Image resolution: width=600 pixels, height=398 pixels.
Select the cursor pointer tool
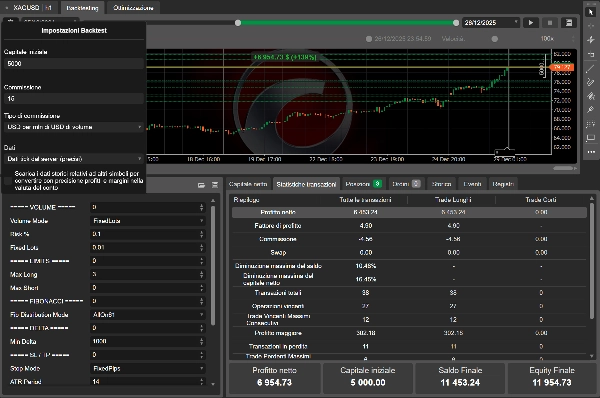click(x=591, y=12)
